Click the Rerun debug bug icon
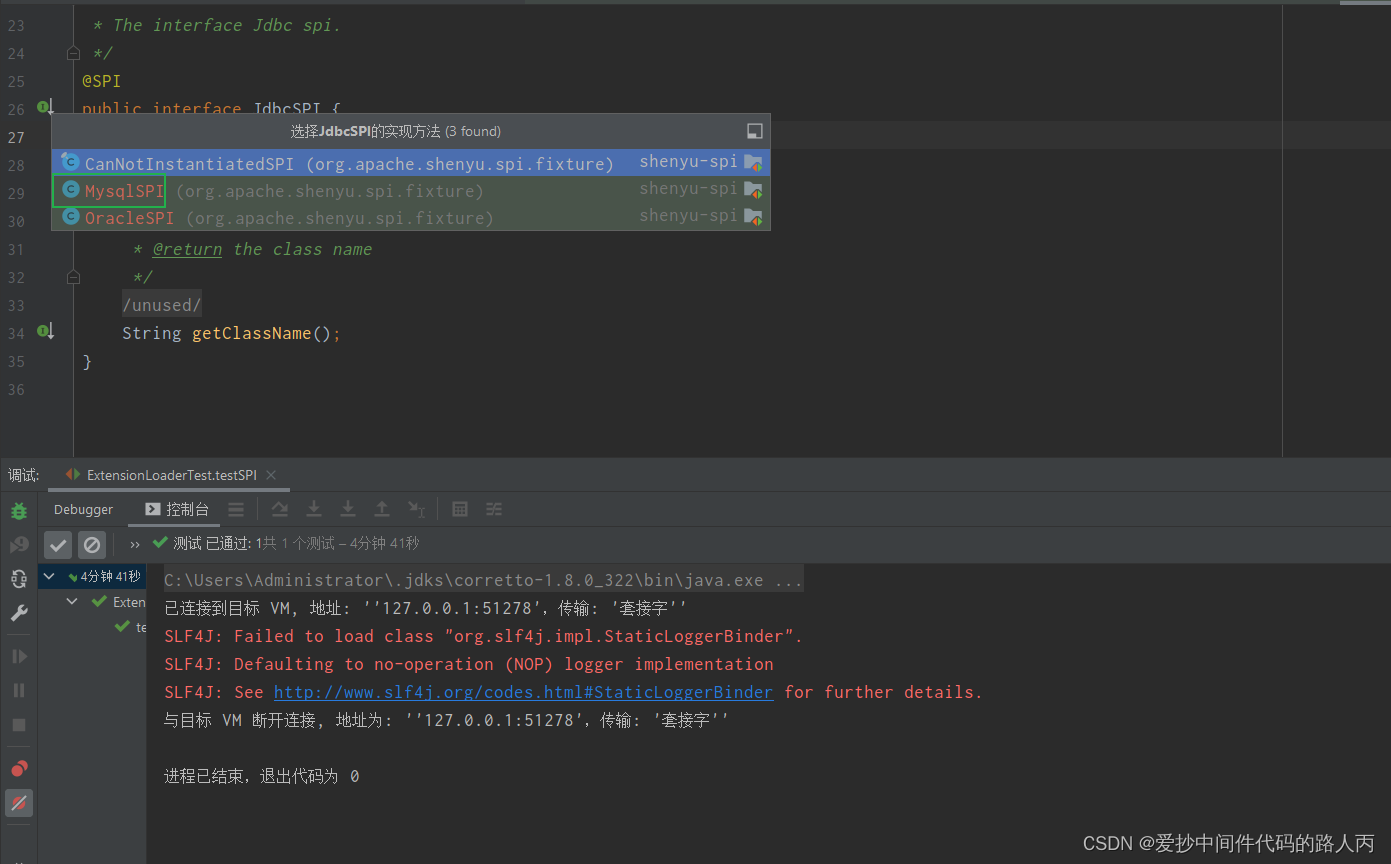This screenshot has height=864, width=1391. 19,511
